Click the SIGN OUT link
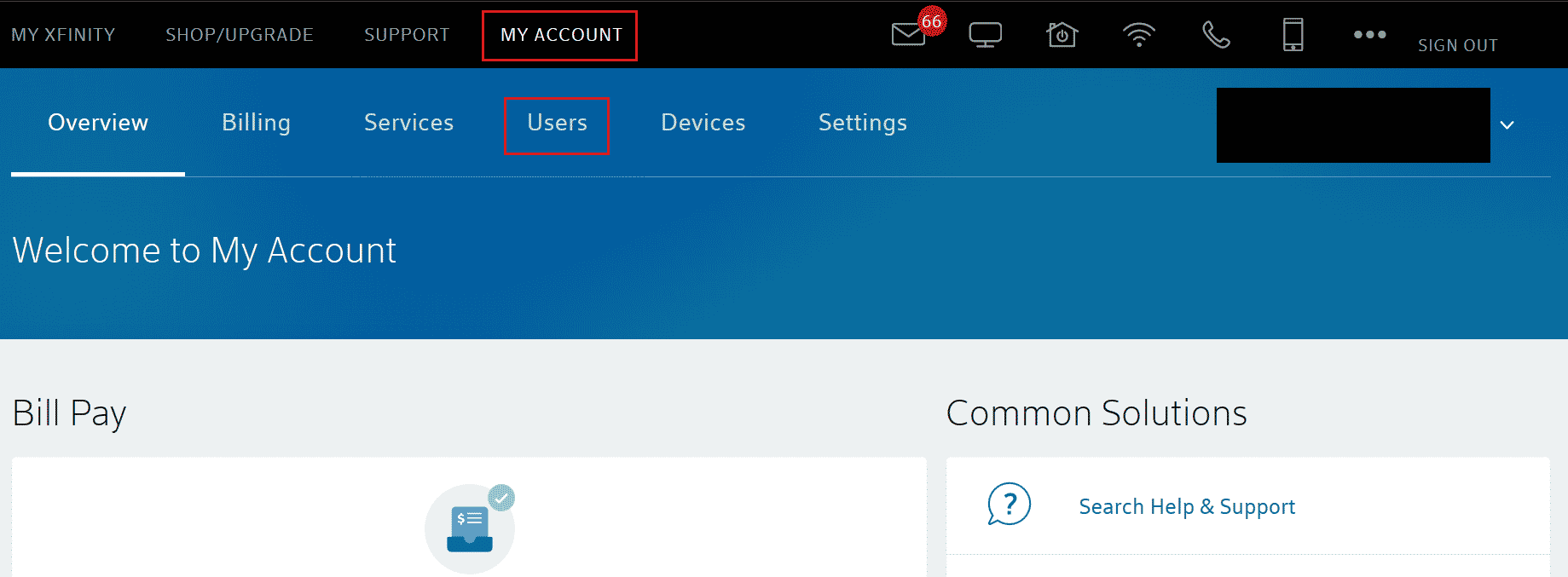This screenshot has width=1568, height=577. tap(1457, 45)
